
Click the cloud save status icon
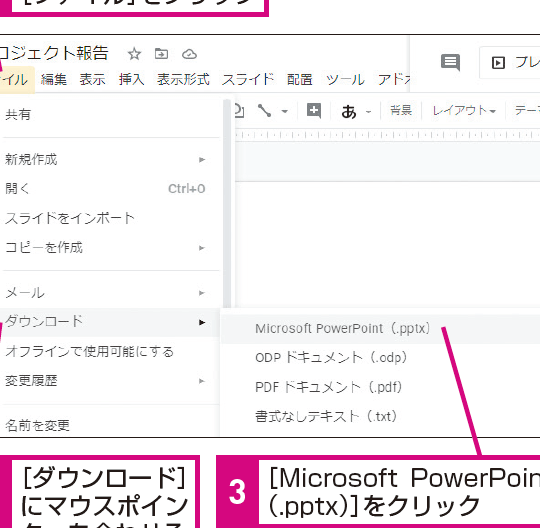pyautogui.click(x=189, y=54)
